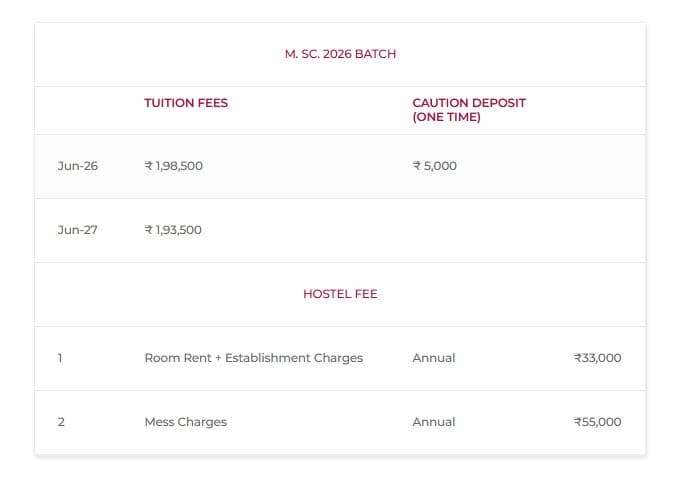Click the ₹33,000 room rent amount
675x499 pixels.
tap(597, 358)
